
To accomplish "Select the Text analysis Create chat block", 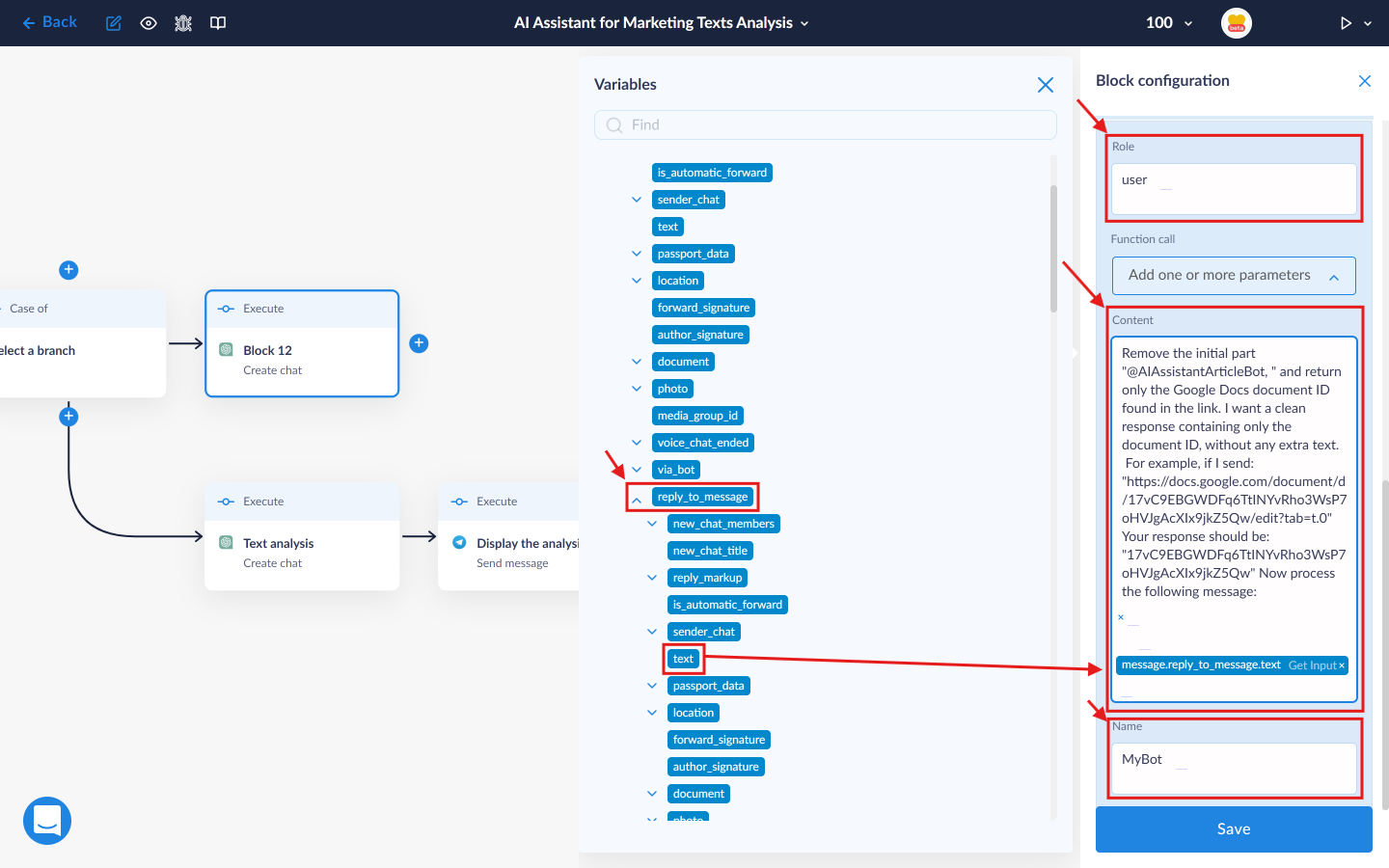I will click(x=302, y=536).
